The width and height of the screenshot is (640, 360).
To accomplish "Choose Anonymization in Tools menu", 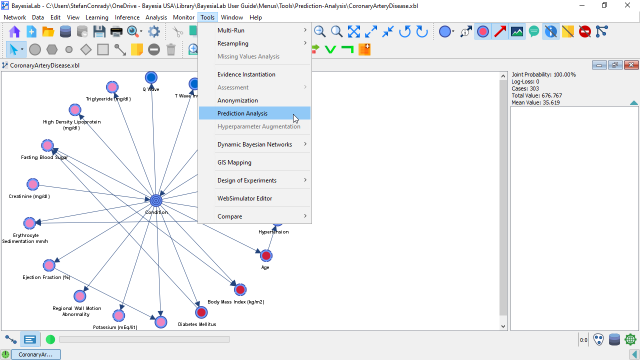I will pos(255,100).
